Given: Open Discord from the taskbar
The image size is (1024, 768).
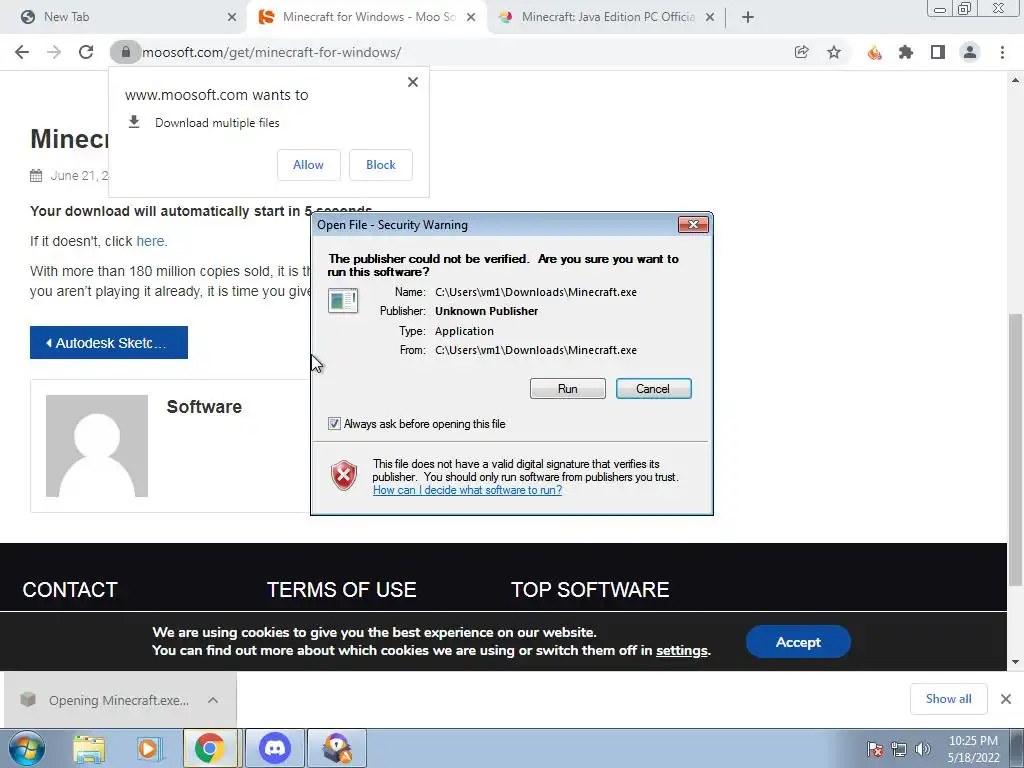Looking at the screenshot, I should click(x=274, y=748).
